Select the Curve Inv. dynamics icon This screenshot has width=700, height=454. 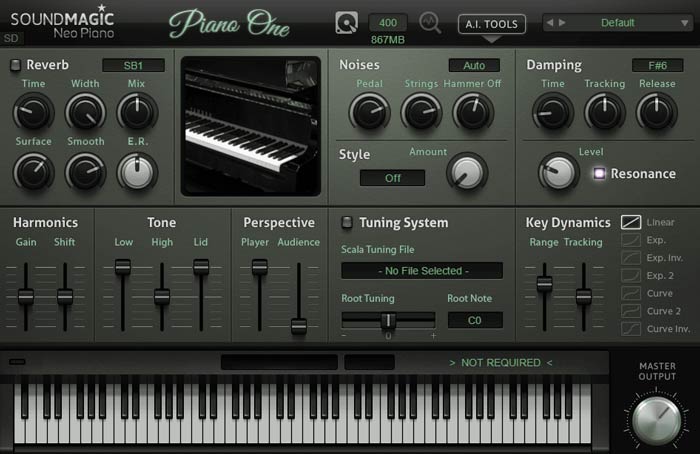click(631, 329)
